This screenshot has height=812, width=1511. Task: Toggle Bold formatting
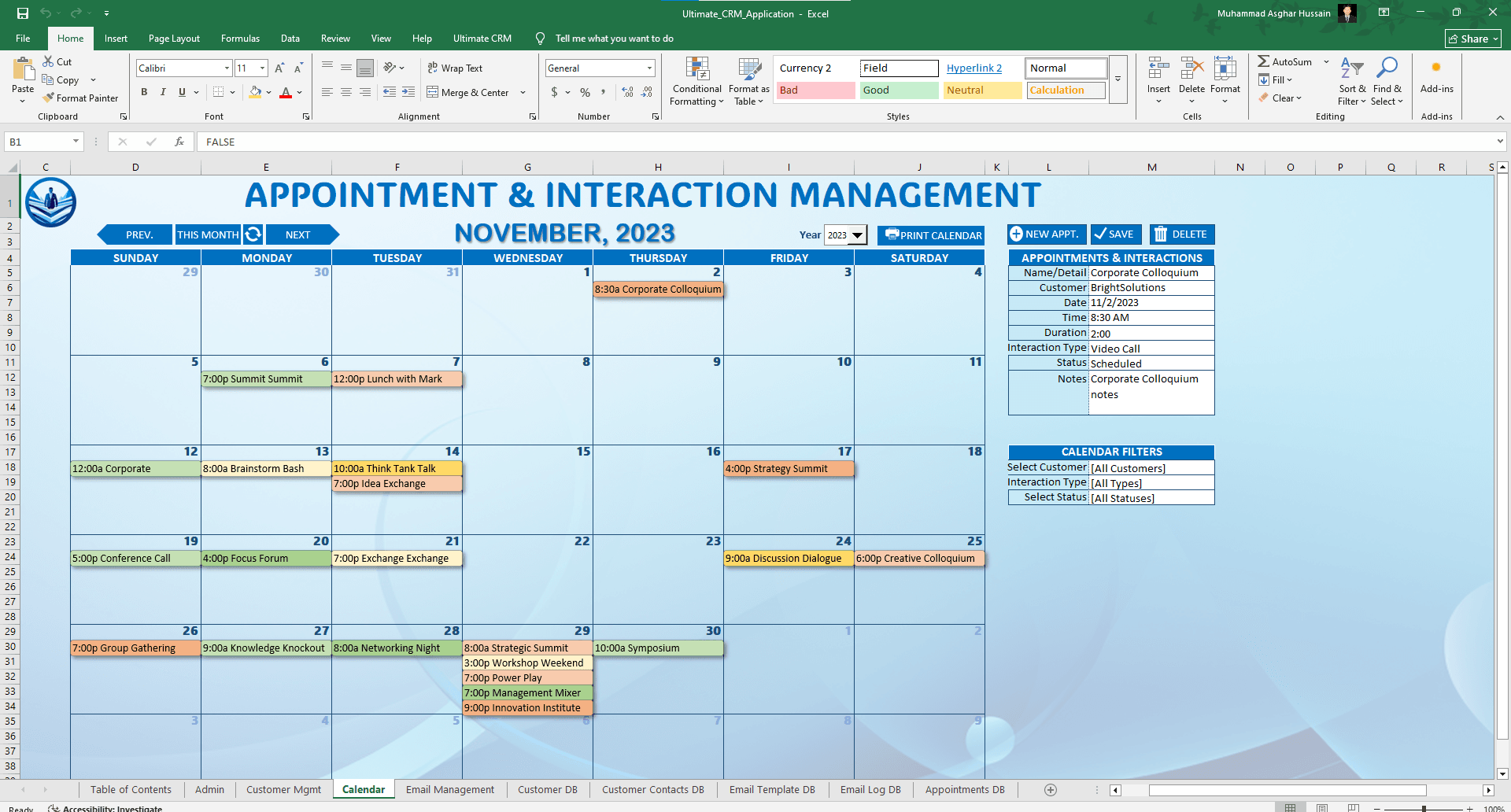(144, 92)
